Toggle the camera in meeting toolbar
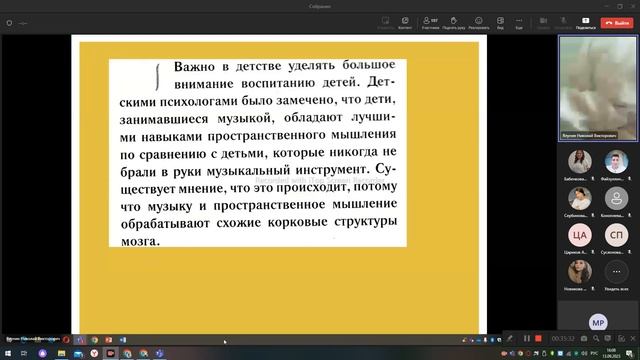 point(543,23)
